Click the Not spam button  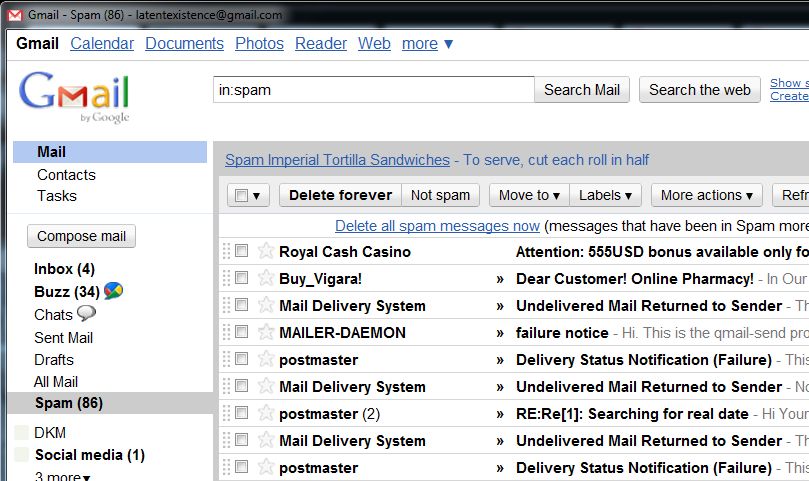click(x=441, y=195)
